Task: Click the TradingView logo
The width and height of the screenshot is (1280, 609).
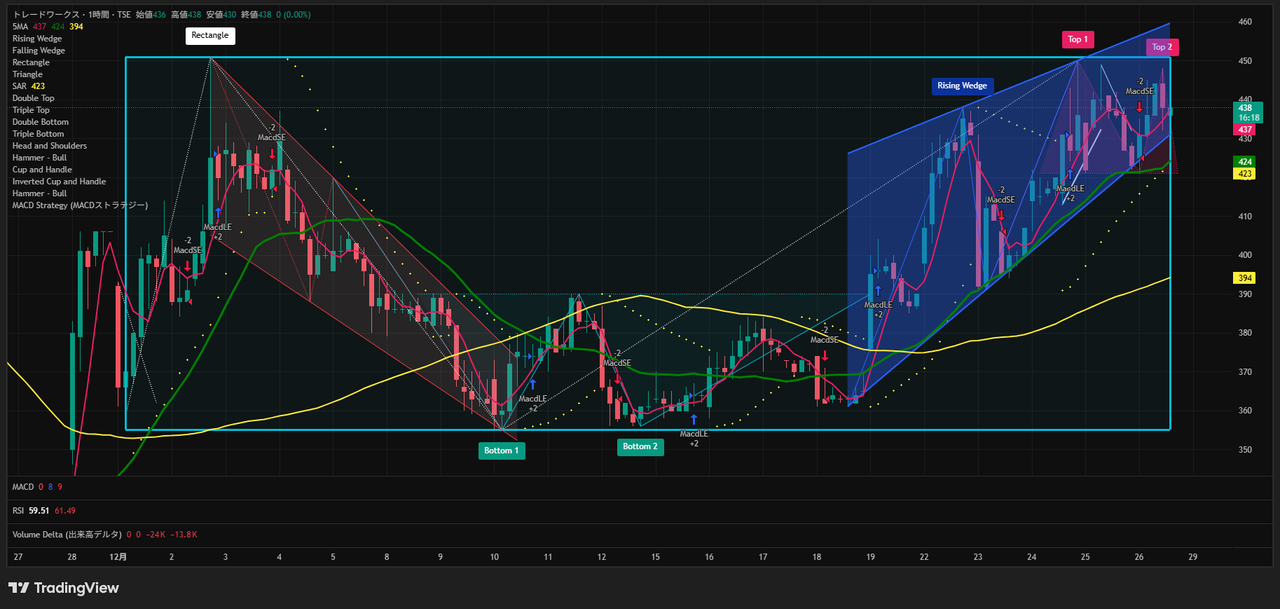Action: [x=63, y=588]
